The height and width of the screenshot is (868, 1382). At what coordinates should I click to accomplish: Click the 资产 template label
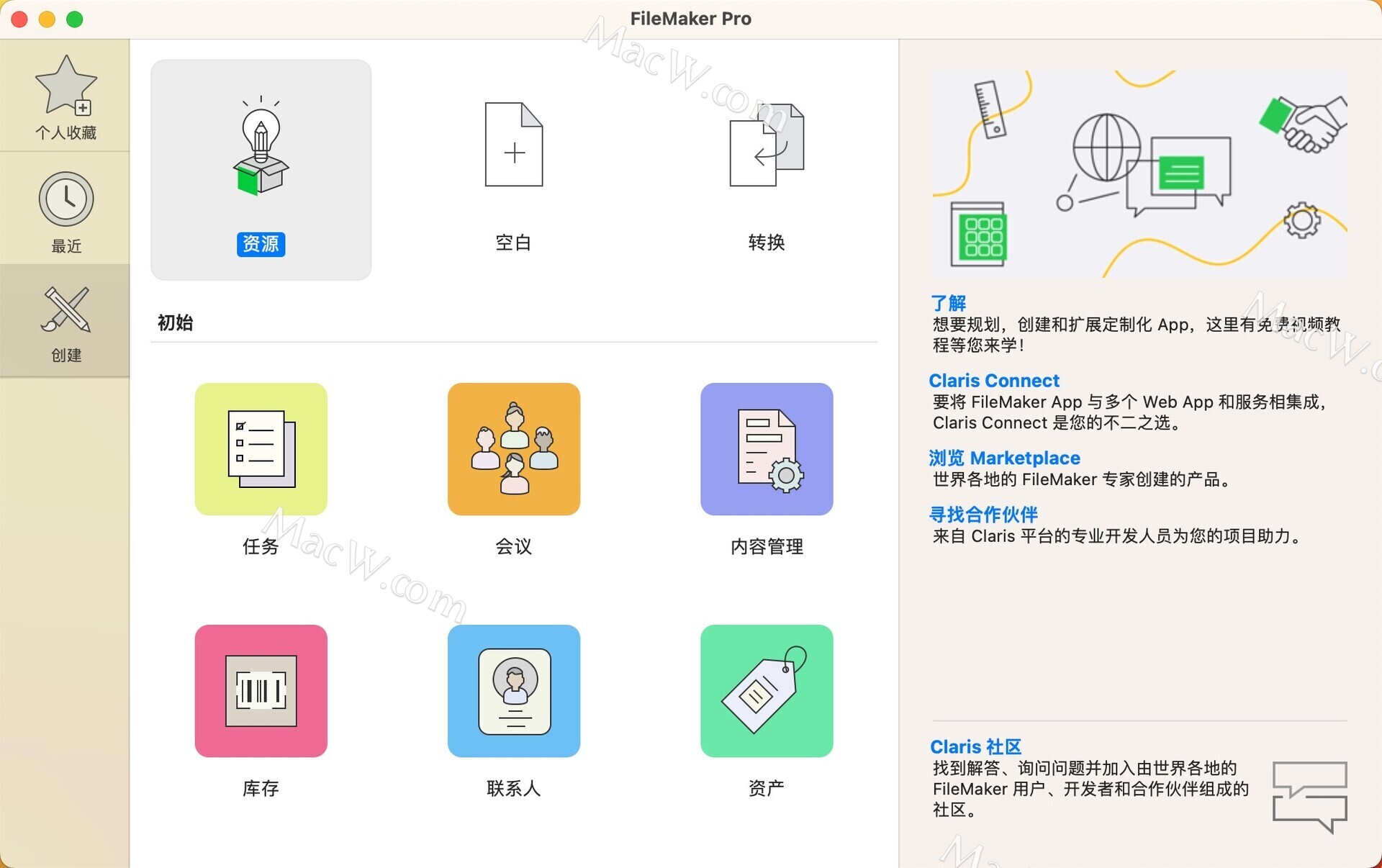coord(767,789)
